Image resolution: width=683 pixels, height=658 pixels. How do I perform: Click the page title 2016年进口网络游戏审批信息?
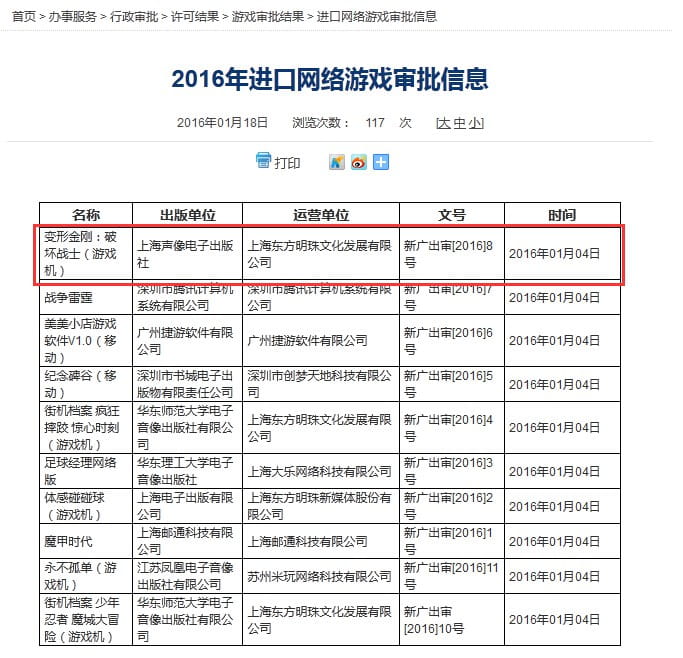(329, 78)
